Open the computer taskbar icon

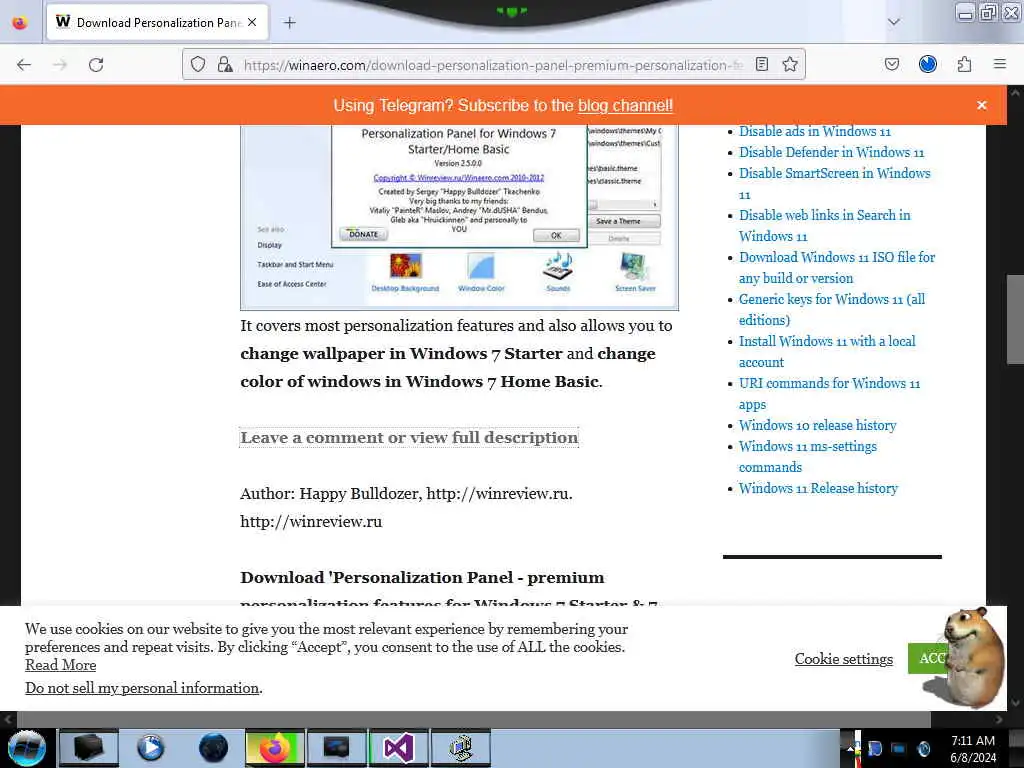tap(461, 748)
